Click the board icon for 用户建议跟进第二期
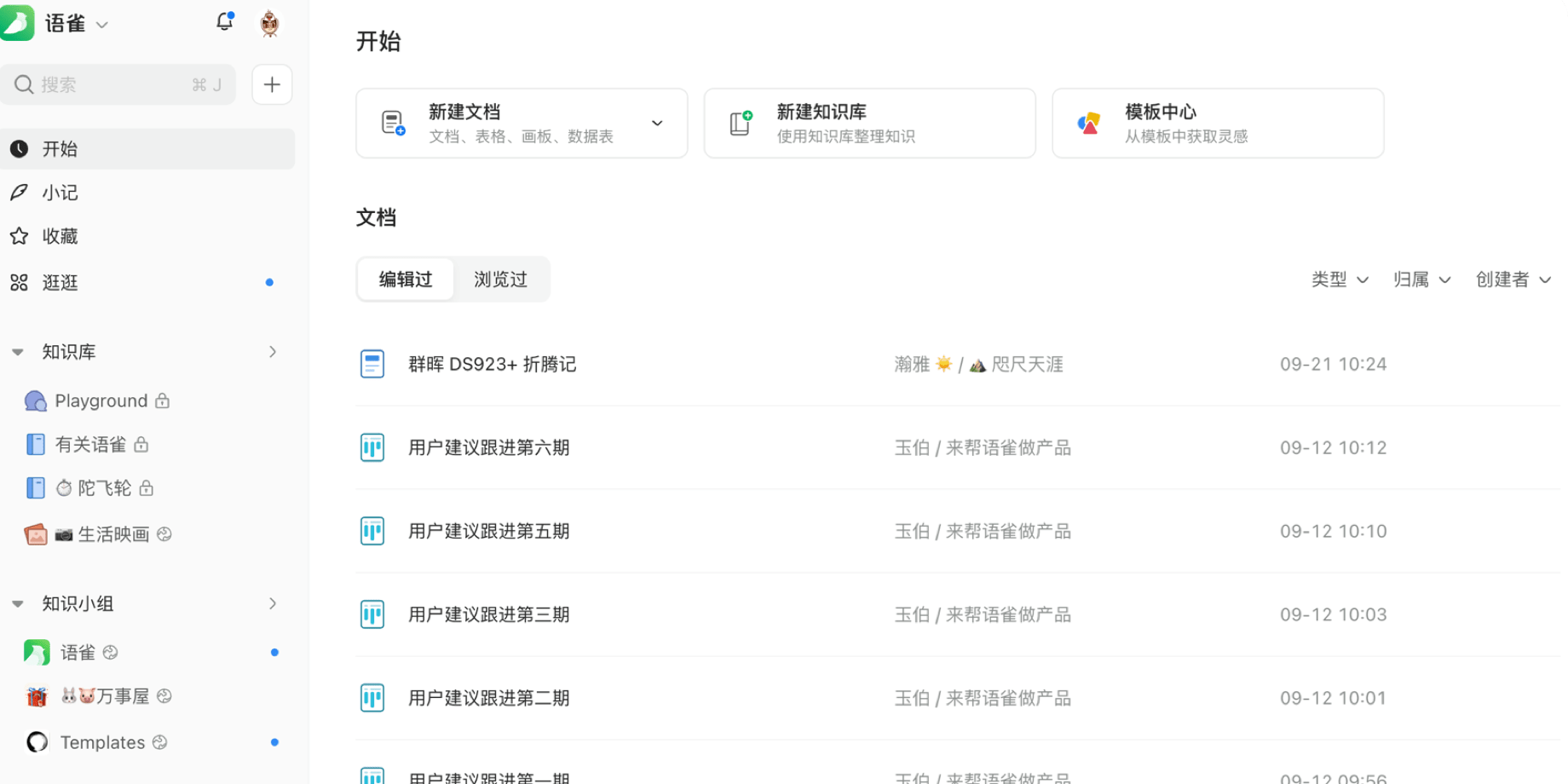The height and width of the screenshot is (784, 1568). (372, 698)
